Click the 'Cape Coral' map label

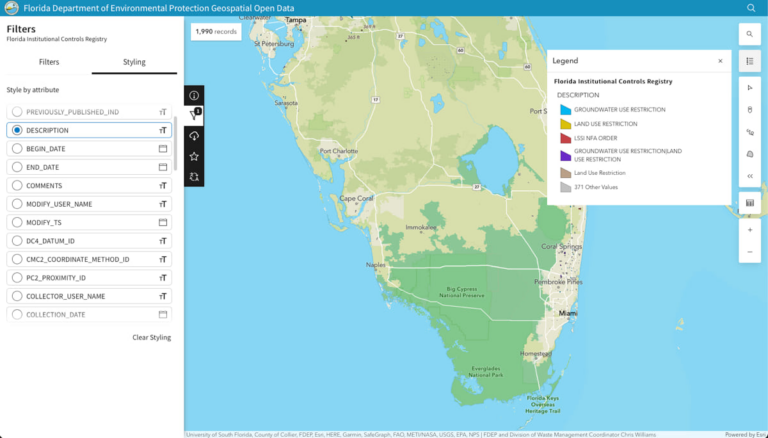(x=356, y=198)
